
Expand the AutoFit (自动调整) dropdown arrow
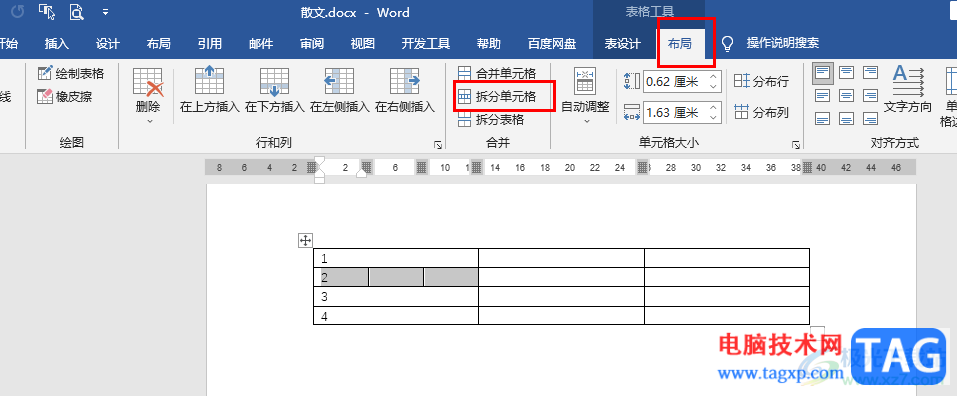tap(586, 121)
